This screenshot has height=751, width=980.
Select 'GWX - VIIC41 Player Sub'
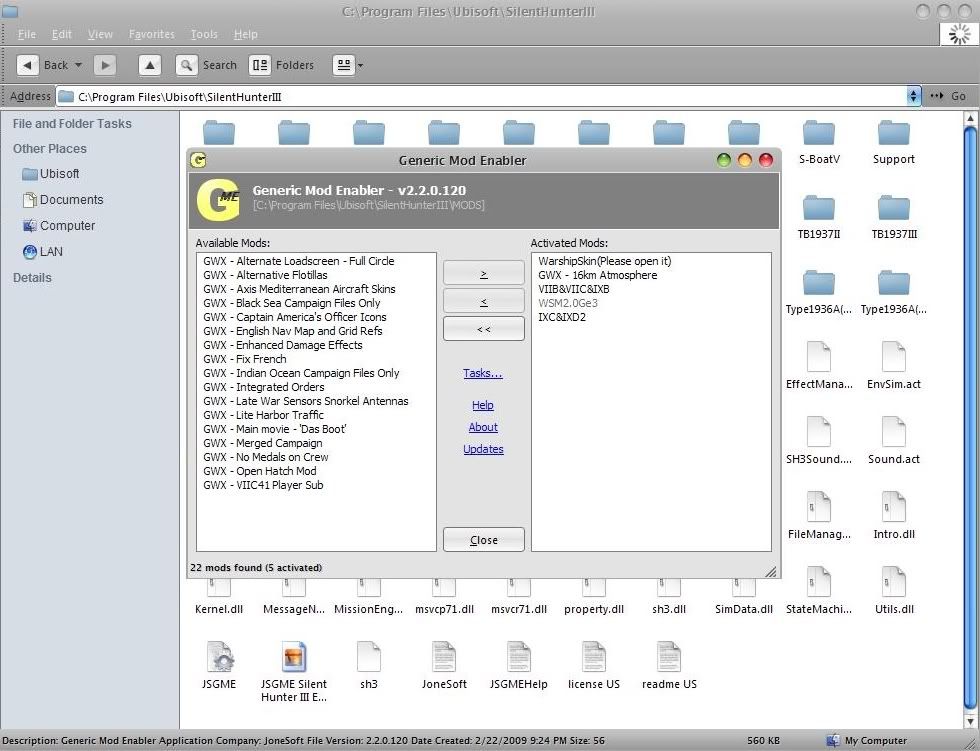click(263, 485)
